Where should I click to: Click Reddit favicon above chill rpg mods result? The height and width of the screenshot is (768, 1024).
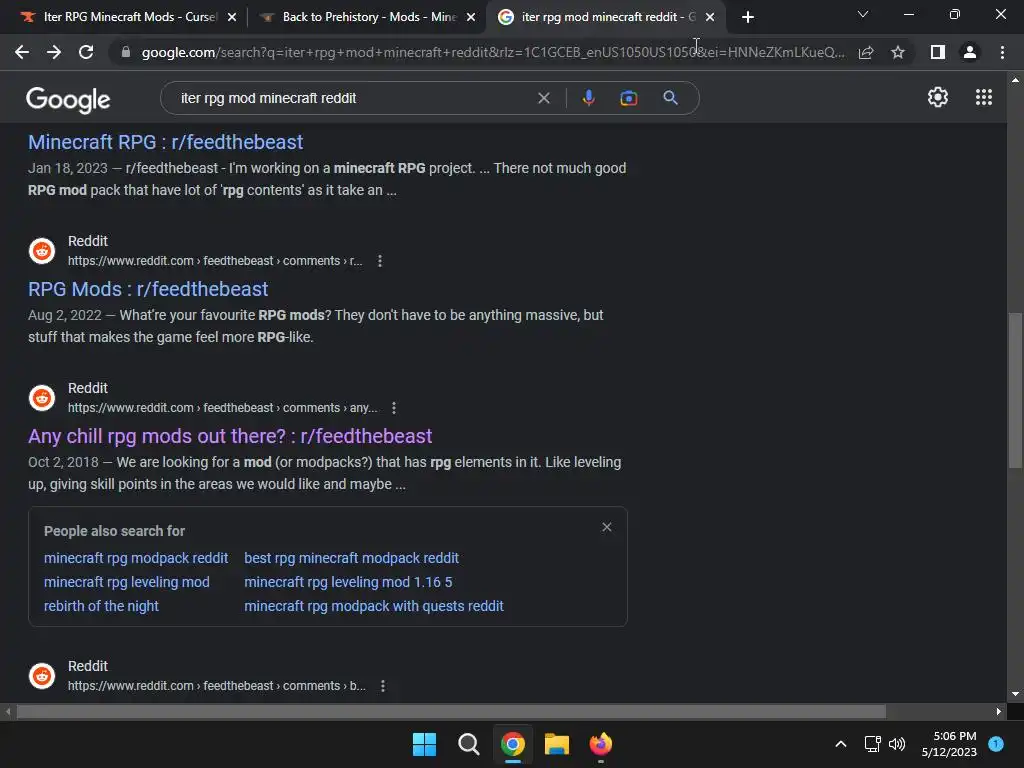(42, 398)
